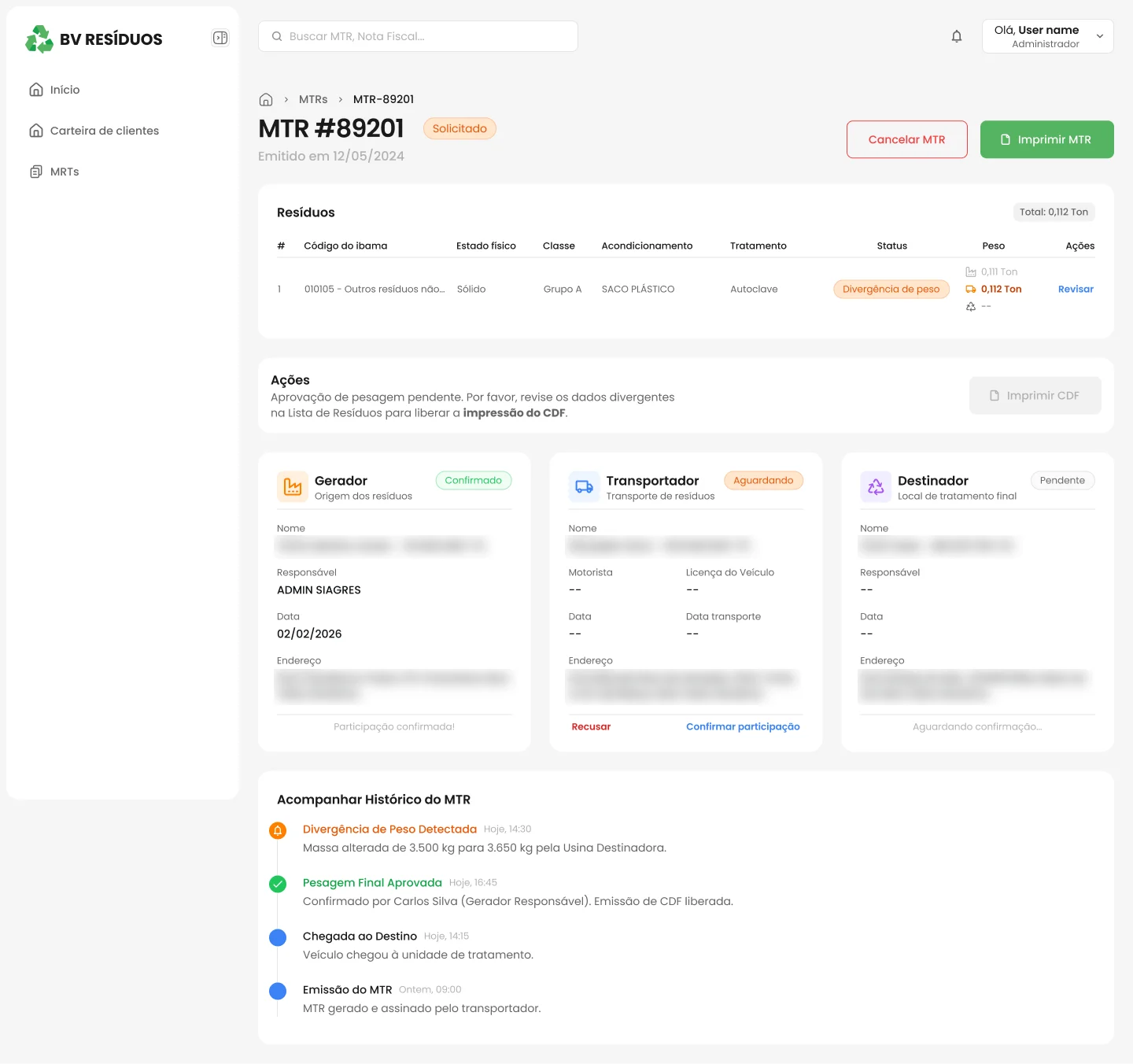The height and width of the screenshot is (1064, 1133).
Task: Click Cancelar MTR button
Action: pos(907,139)
